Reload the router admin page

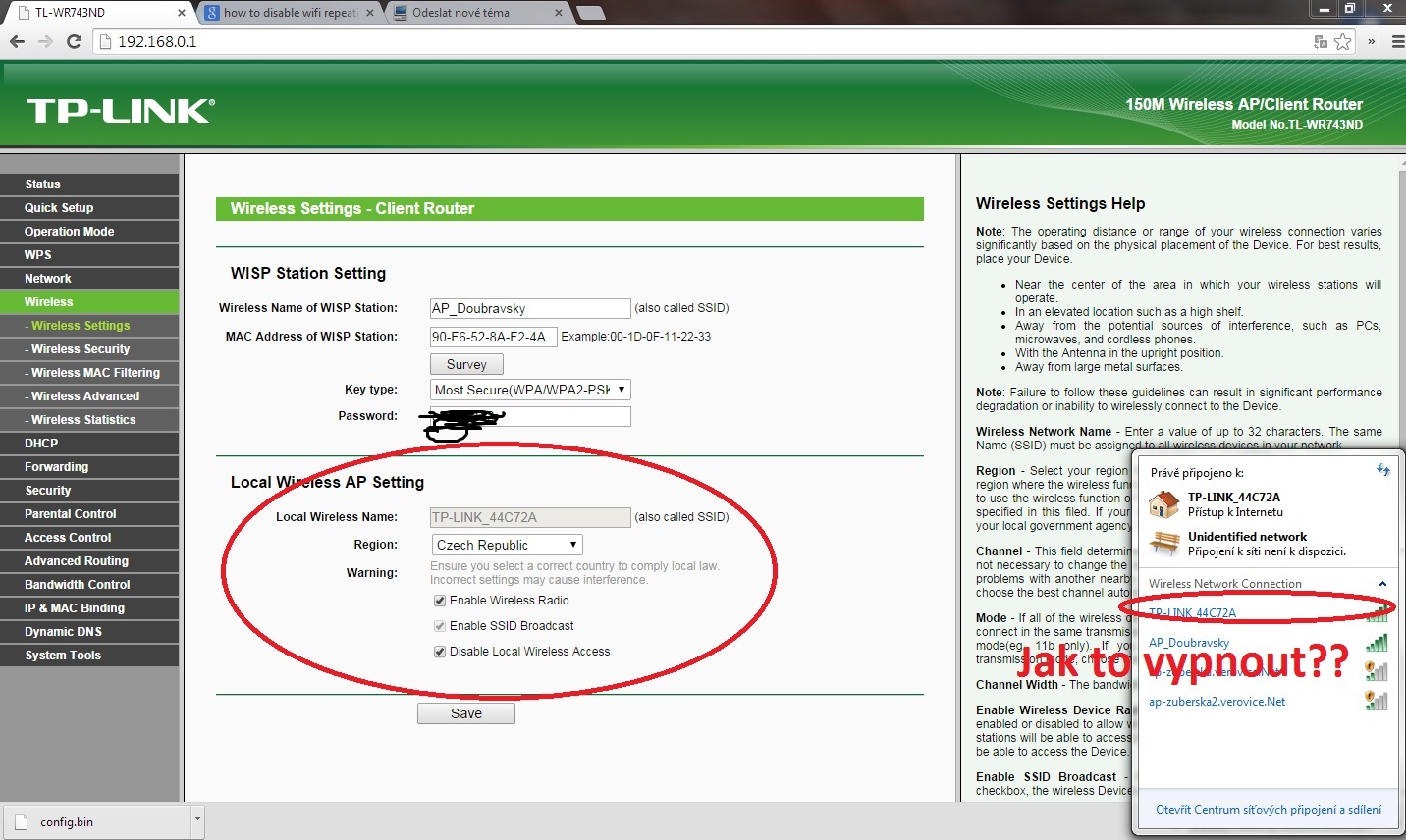(x=74, y=41)
